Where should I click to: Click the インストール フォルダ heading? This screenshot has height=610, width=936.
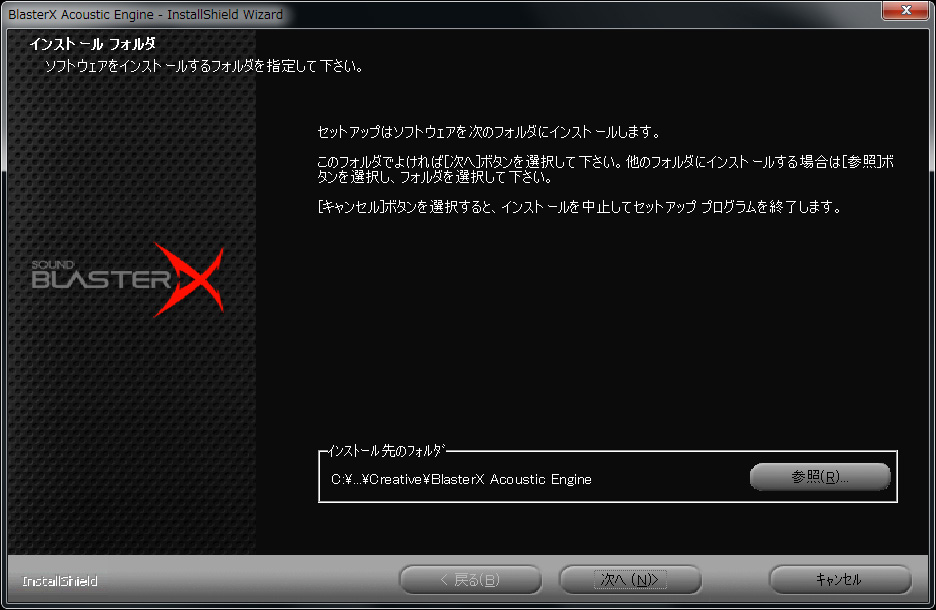93,44
